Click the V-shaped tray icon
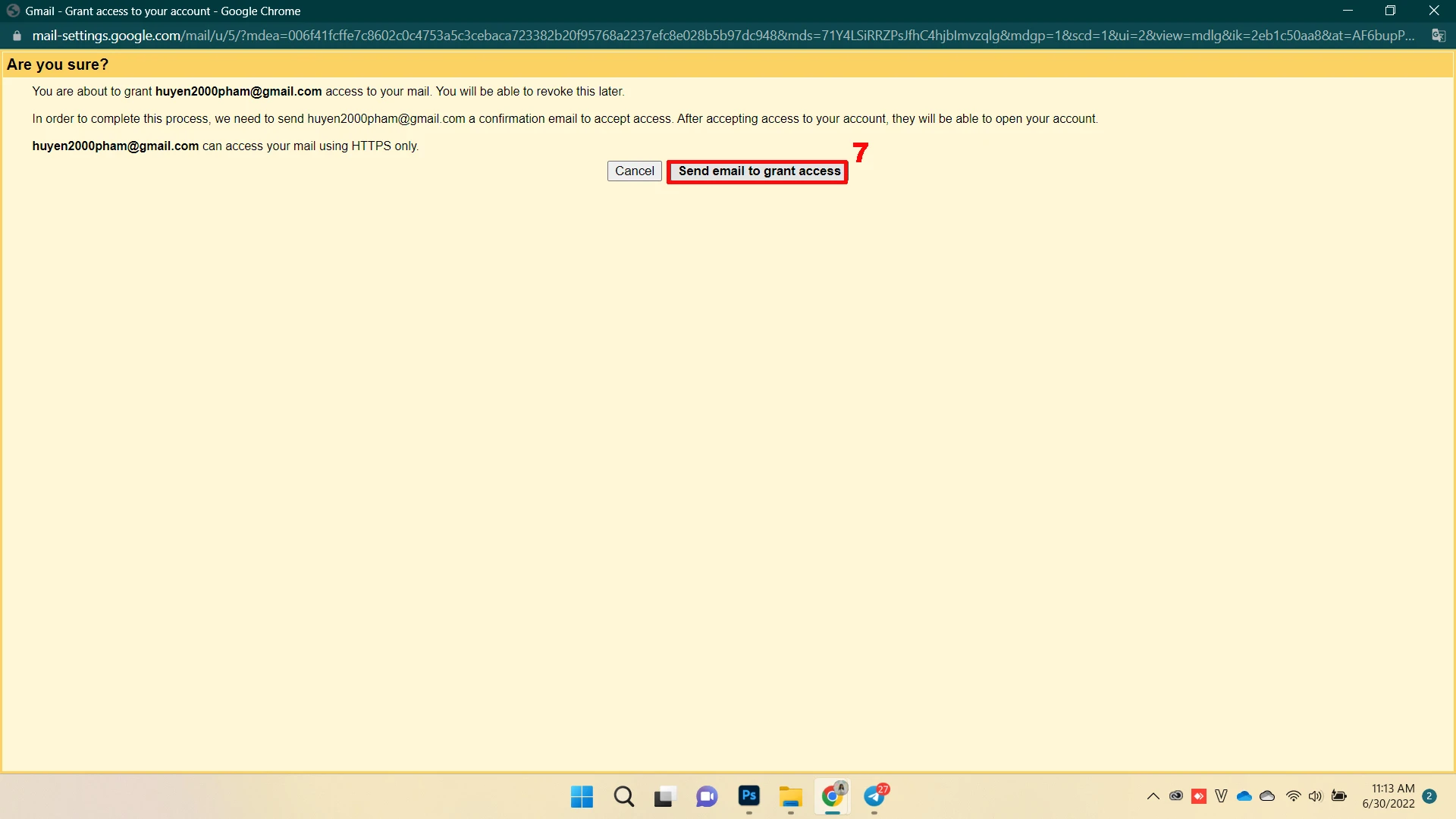1456x819 pixels. point(1221,796)
